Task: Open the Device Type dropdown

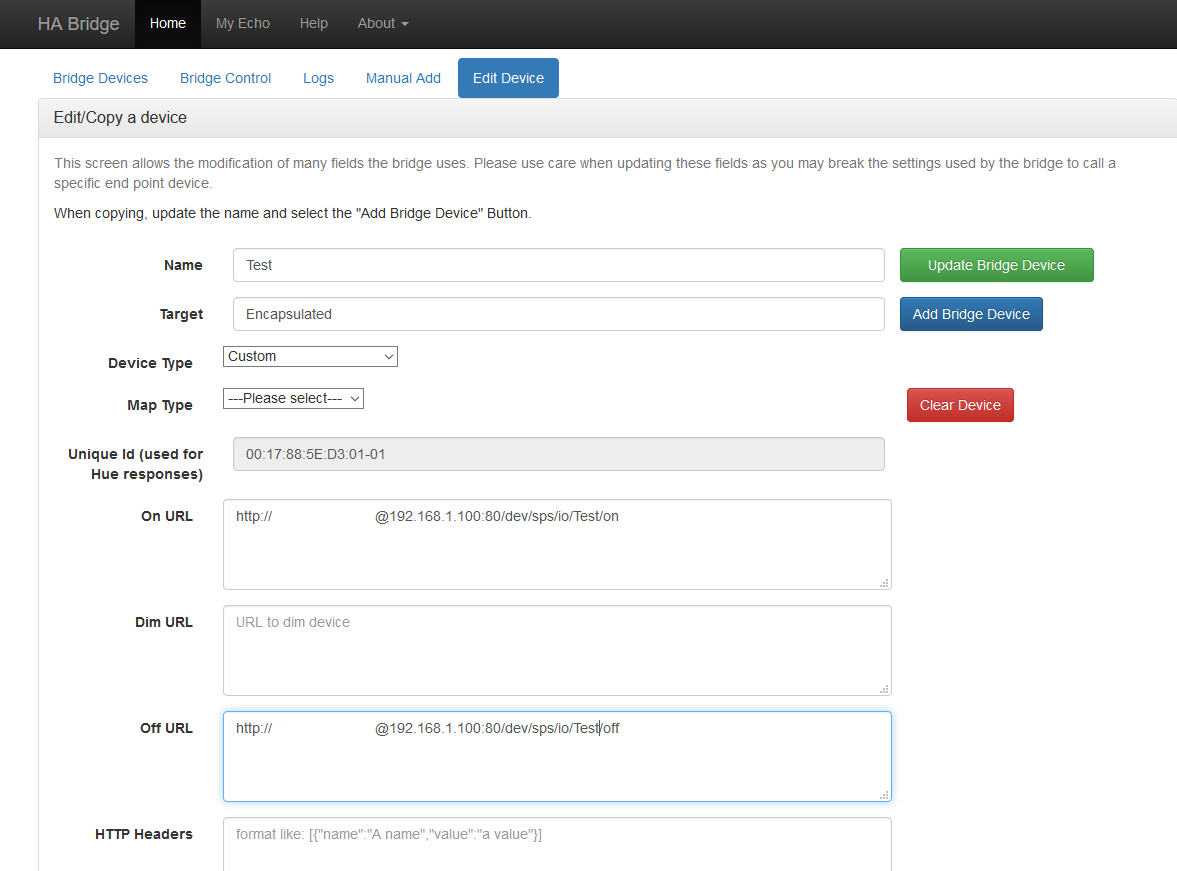Action: [x=310, y=356]
